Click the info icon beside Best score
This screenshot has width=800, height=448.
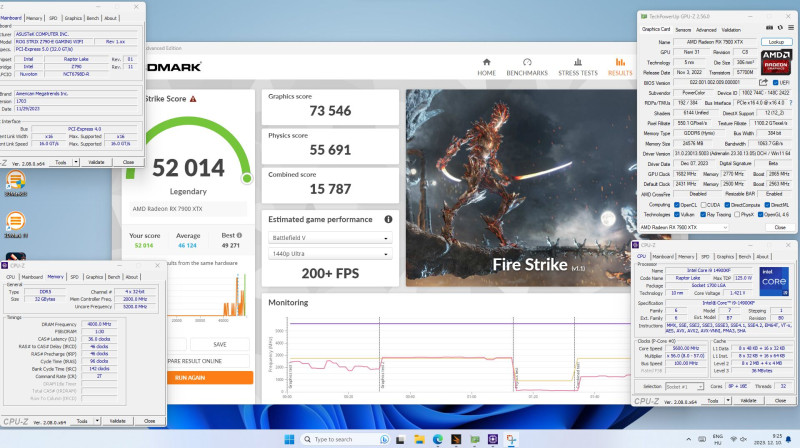pyautogui.click(x=239, y=235)
